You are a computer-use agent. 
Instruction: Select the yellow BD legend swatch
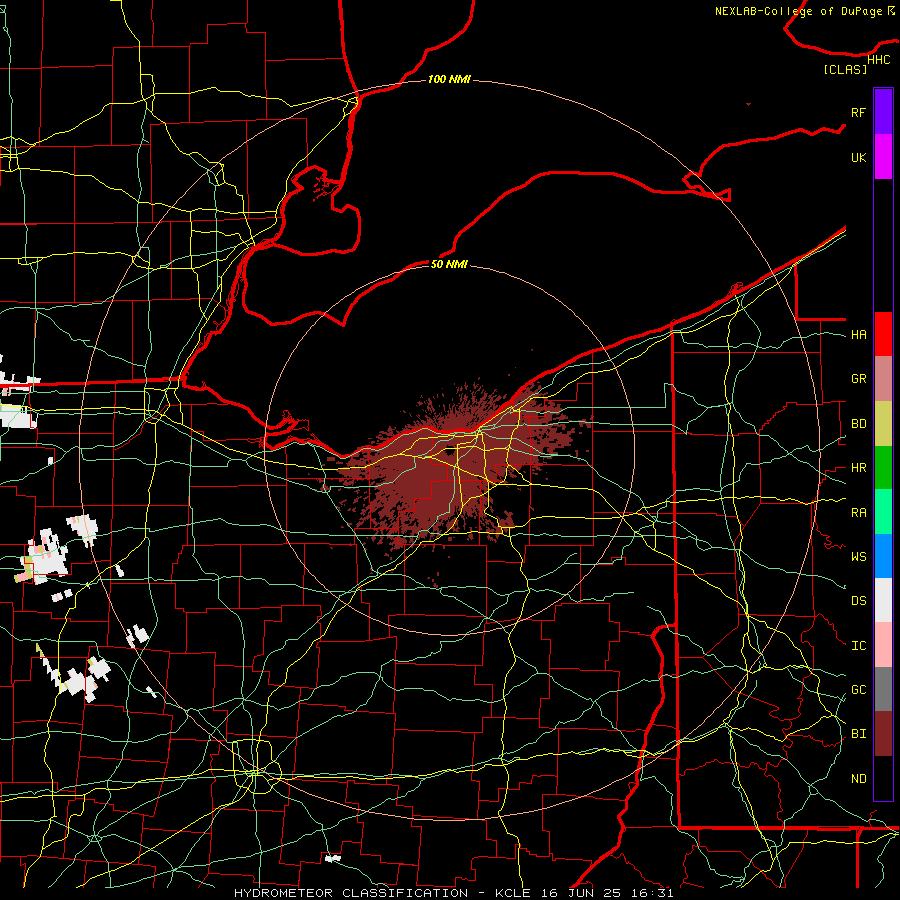883,424
